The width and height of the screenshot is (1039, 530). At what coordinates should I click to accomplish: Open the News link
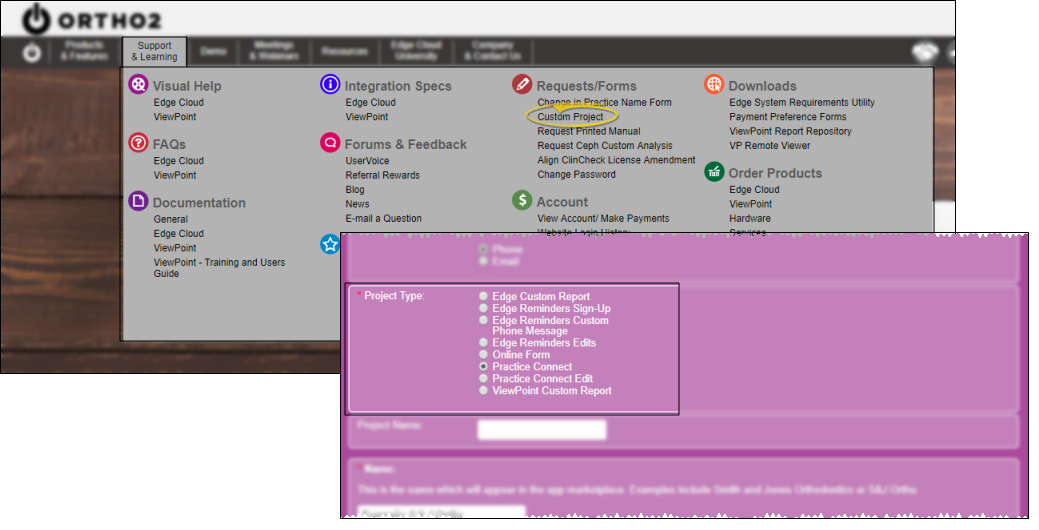[357, 205]
